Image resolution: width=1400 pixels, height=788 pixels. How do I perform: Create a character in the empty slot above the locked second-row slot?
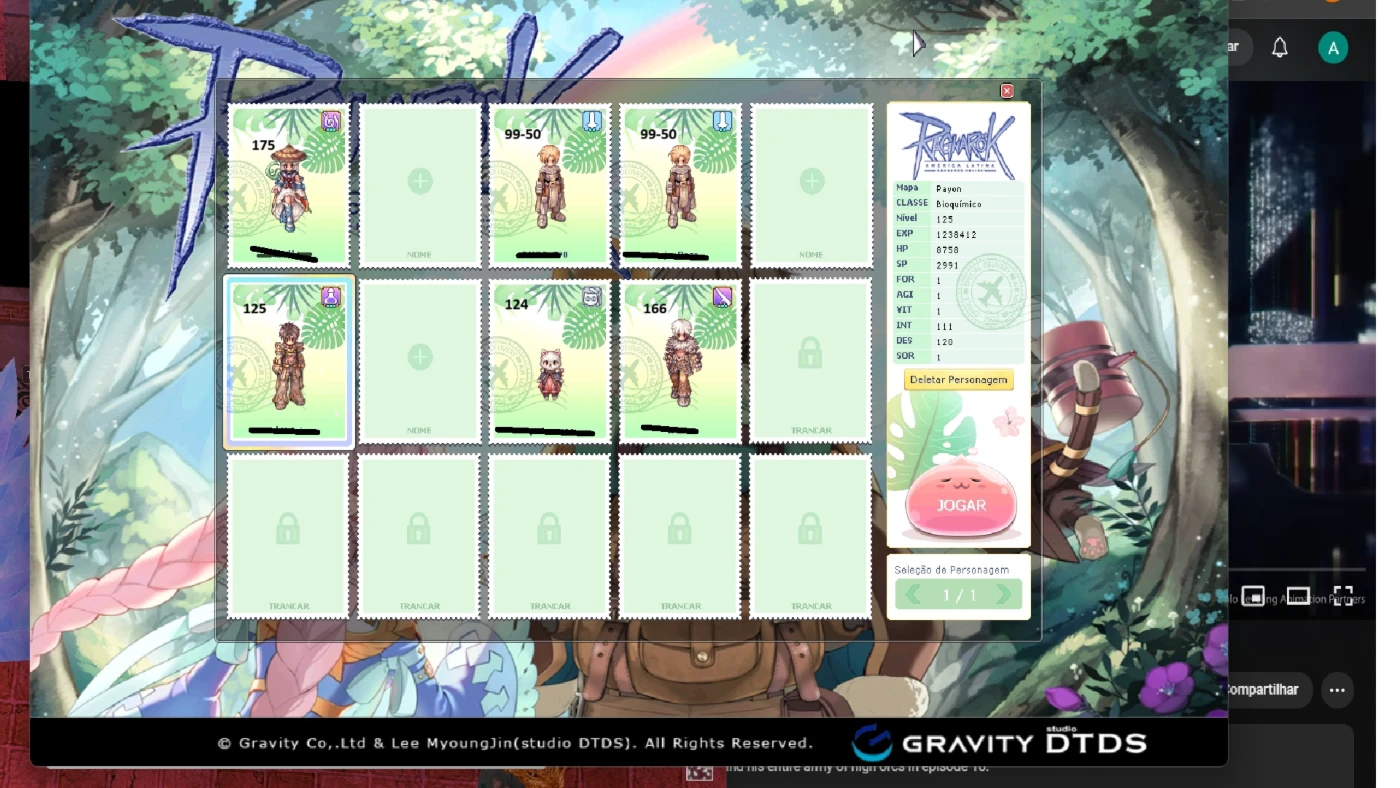pyautogui.click(x=811, y=186)
